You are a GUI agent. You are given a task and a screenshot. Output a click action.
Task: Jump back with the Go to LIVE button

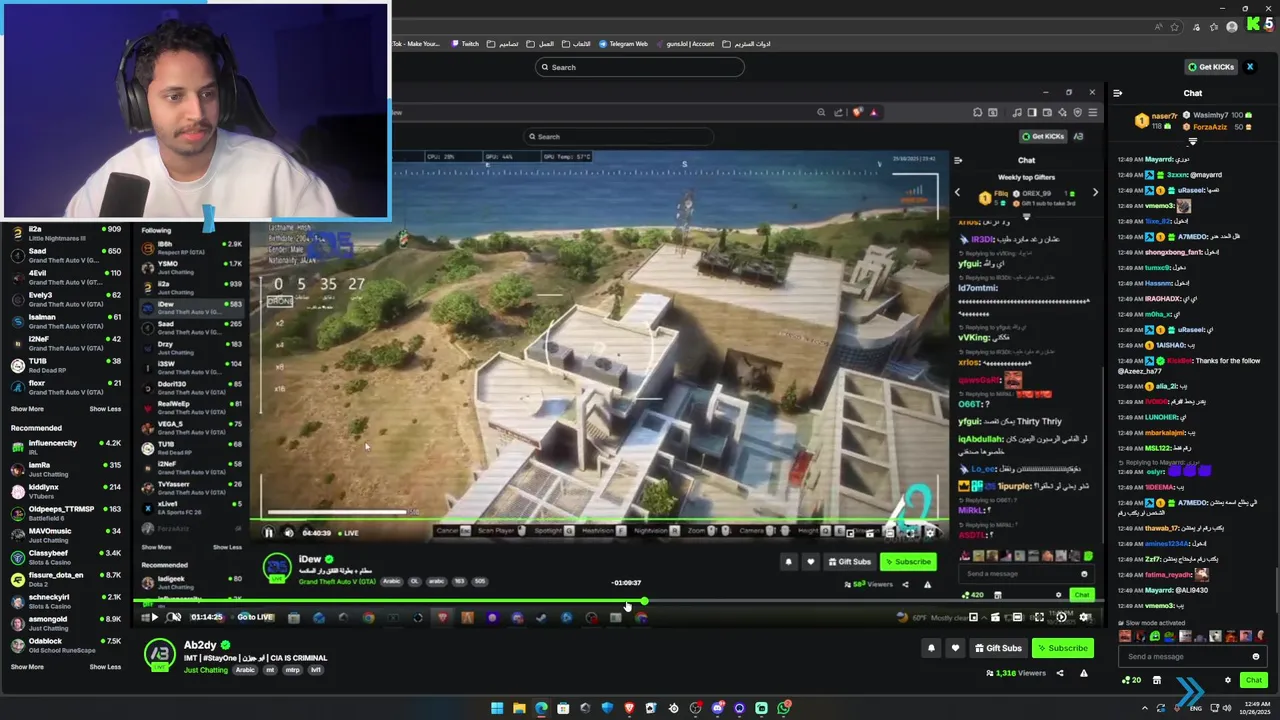255,617
